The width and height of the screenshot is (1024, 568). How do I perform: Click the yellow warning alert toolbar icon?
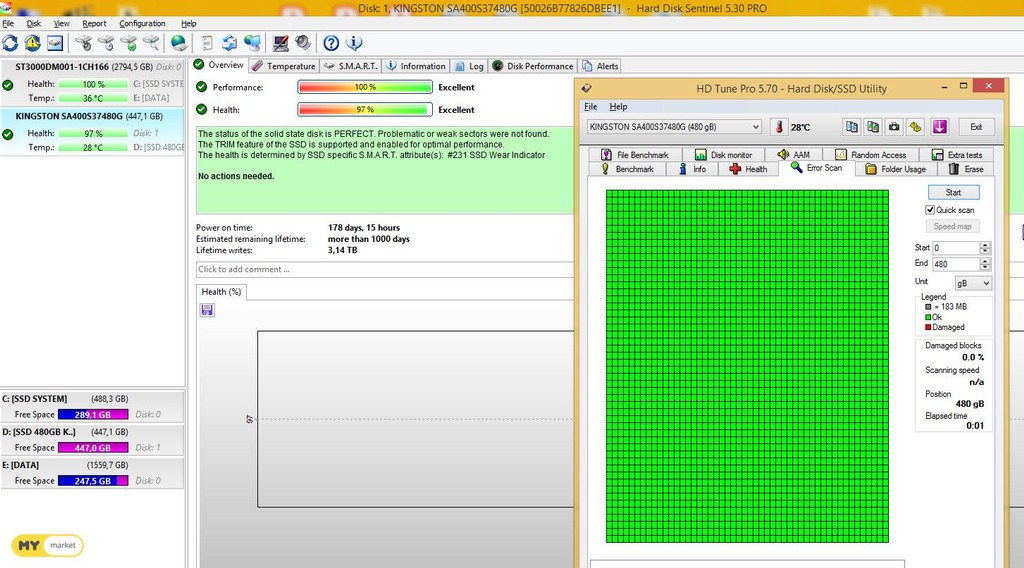coord(33,43)
